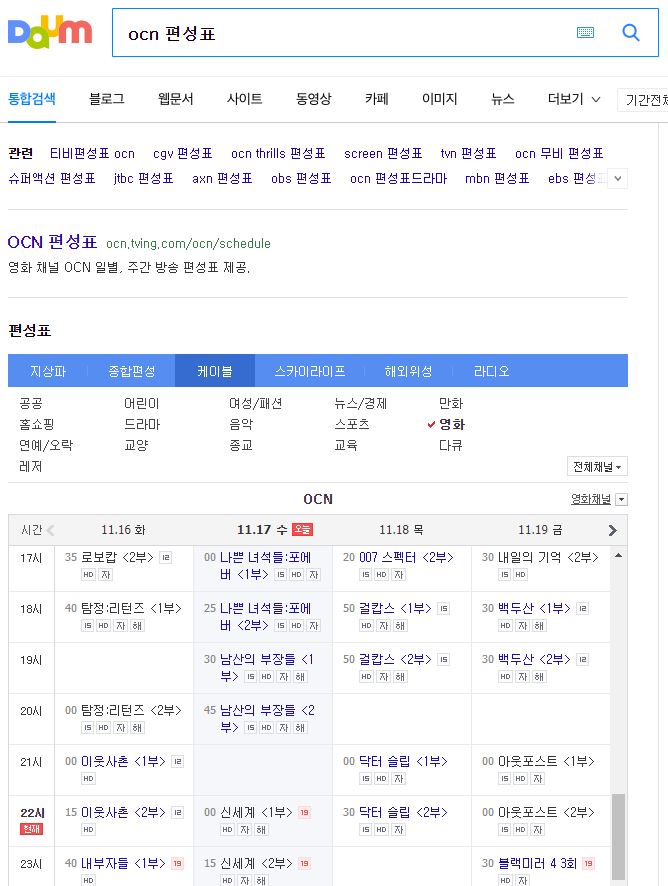Select the 해외위성 schedule tab
The image size is (668, 886).
click(x=409, y=371)
